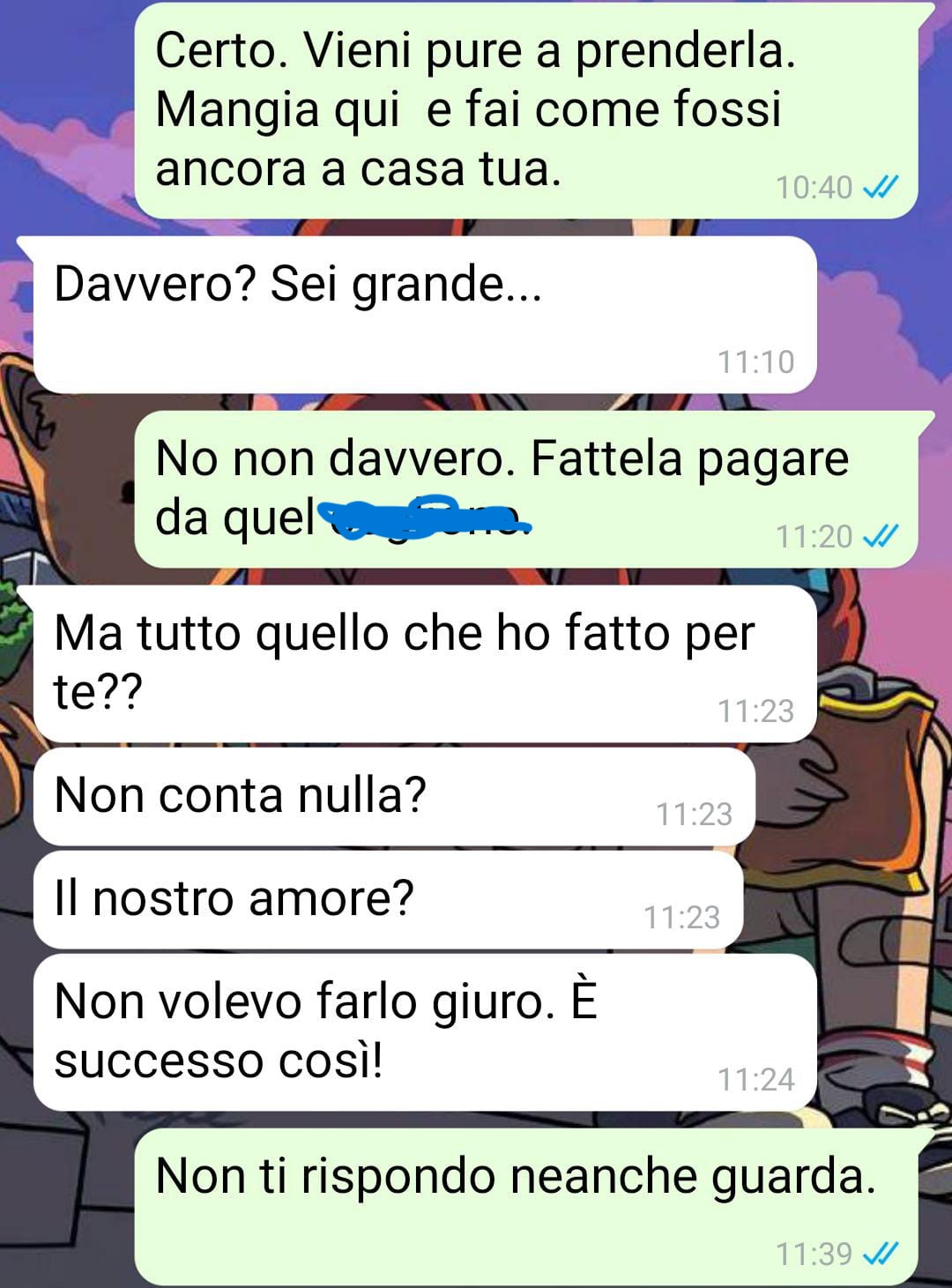Tap the 'Non conta nulla?' bubble
This screenshot has width=952, height=1288.
(394, 797)
